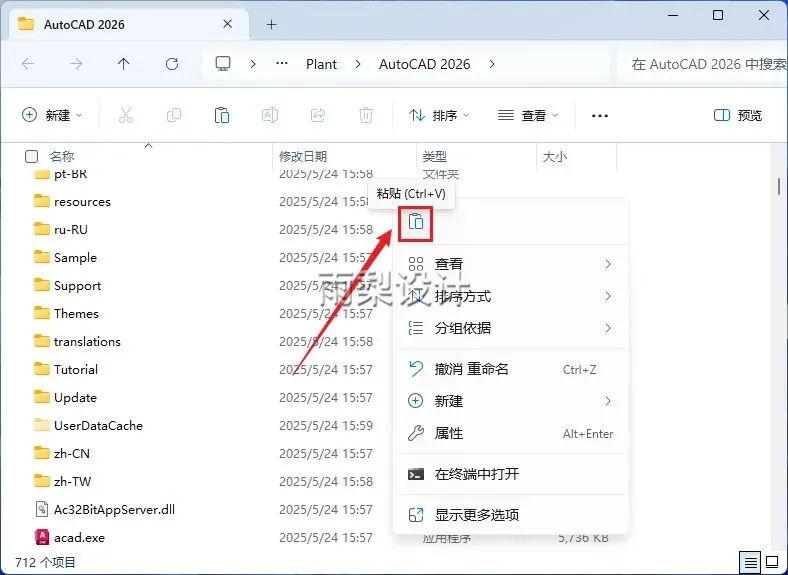Screen dimensions: 788x575
Task: Click the Paste icon in context menu
Action: click(x=416, y=222)
